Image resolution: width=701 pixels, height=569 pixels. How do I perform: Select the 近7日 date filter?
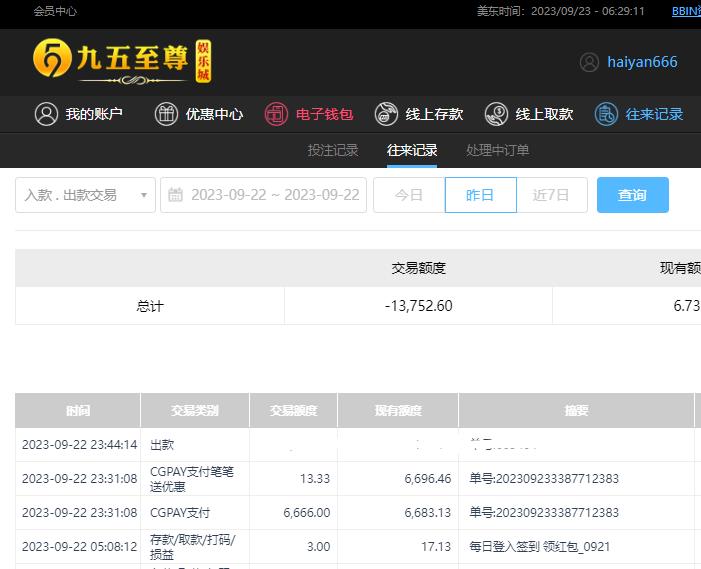point(551,195)
